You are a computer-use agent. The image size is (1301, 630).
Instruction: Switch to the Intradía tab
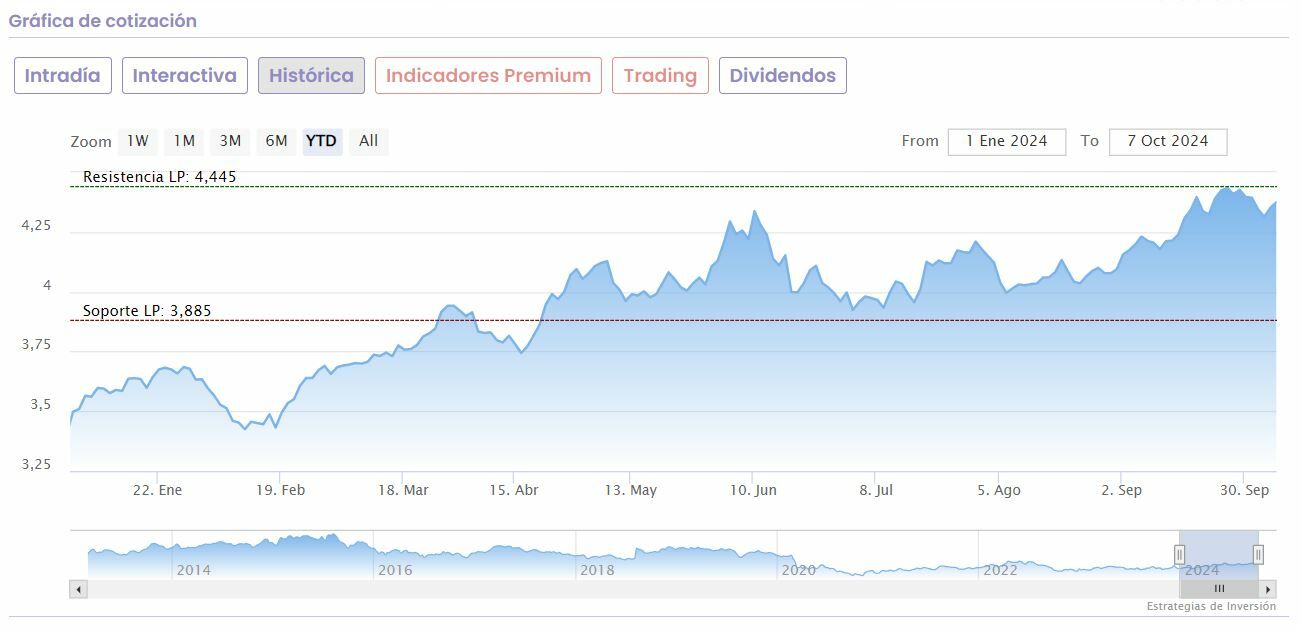pos(62,76)
